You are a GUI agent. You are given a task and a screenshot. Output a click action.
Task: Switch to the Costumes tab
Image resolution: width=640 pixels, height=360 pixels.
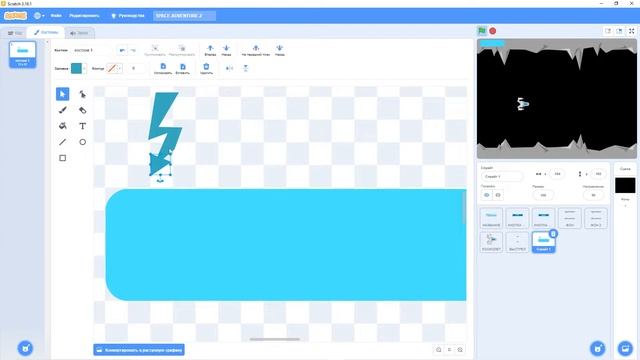coord(46,32)
